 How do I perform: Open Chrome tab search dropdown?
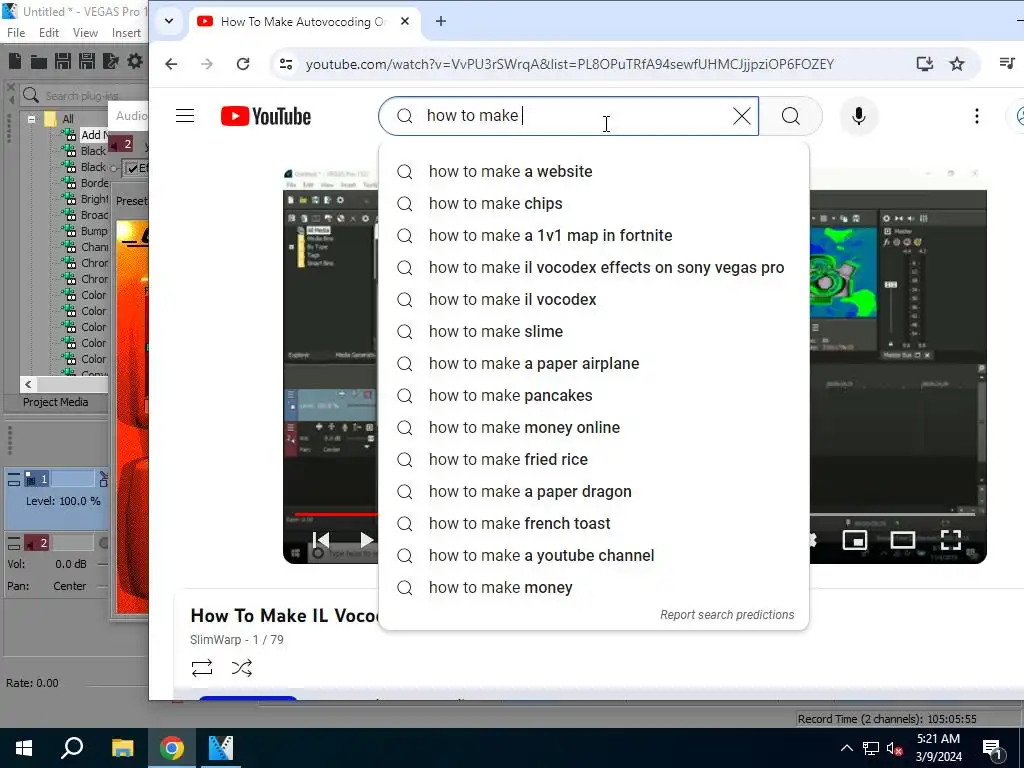coord(168,21)
